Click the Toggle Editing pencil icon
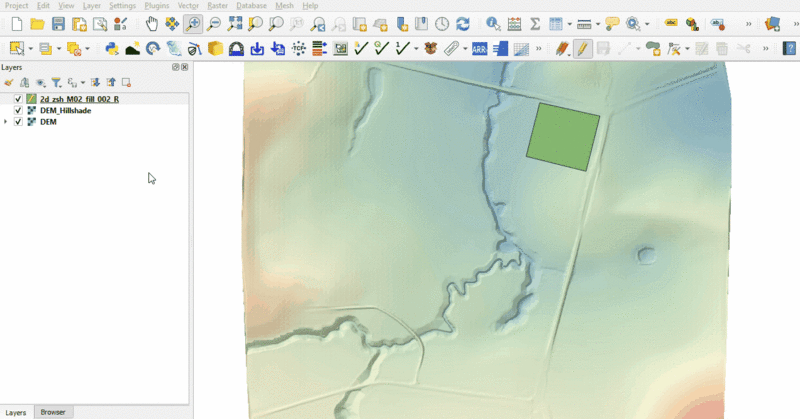 click(x=583, y=48)
